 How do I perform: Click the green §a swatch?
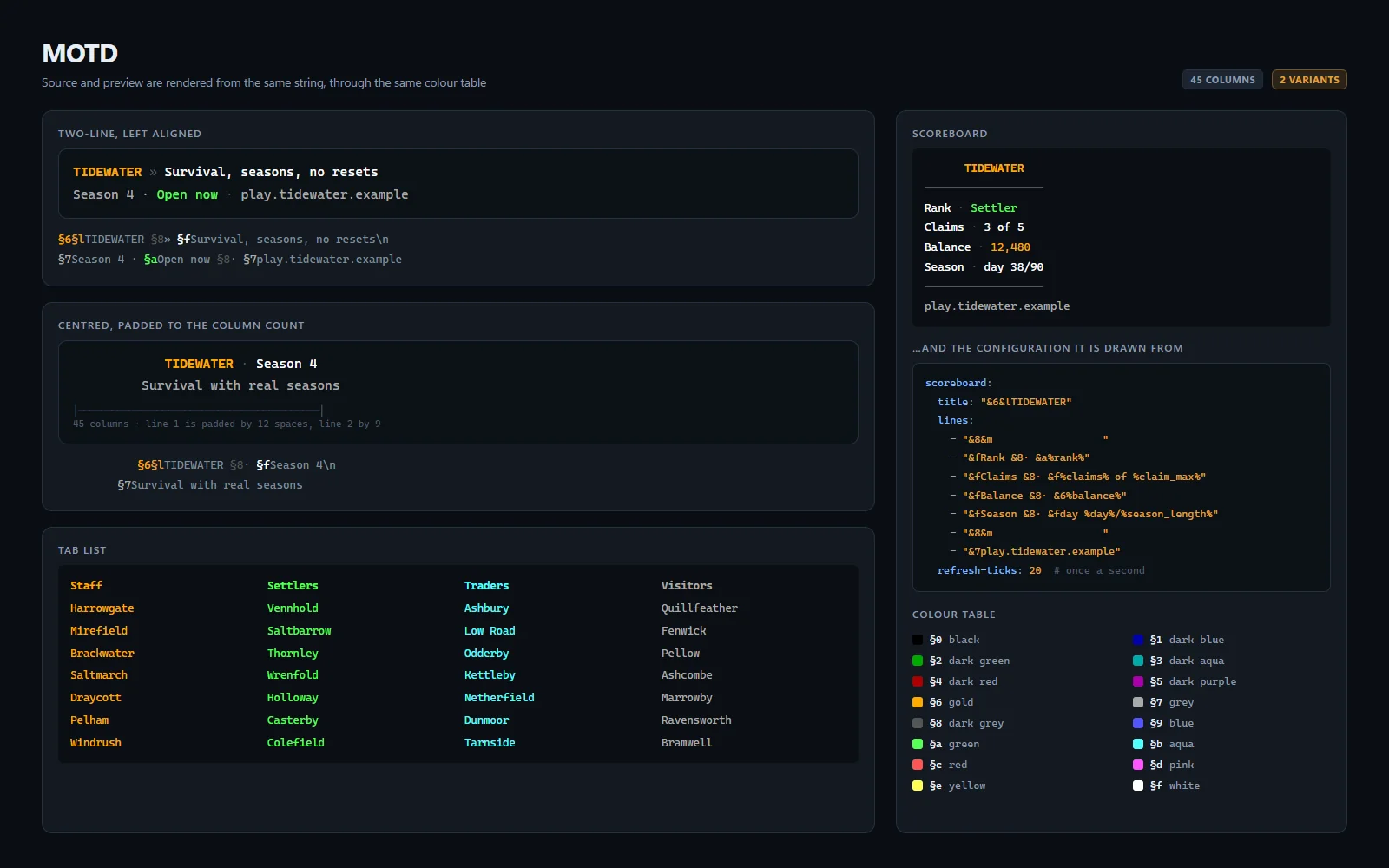coord(918,744)
